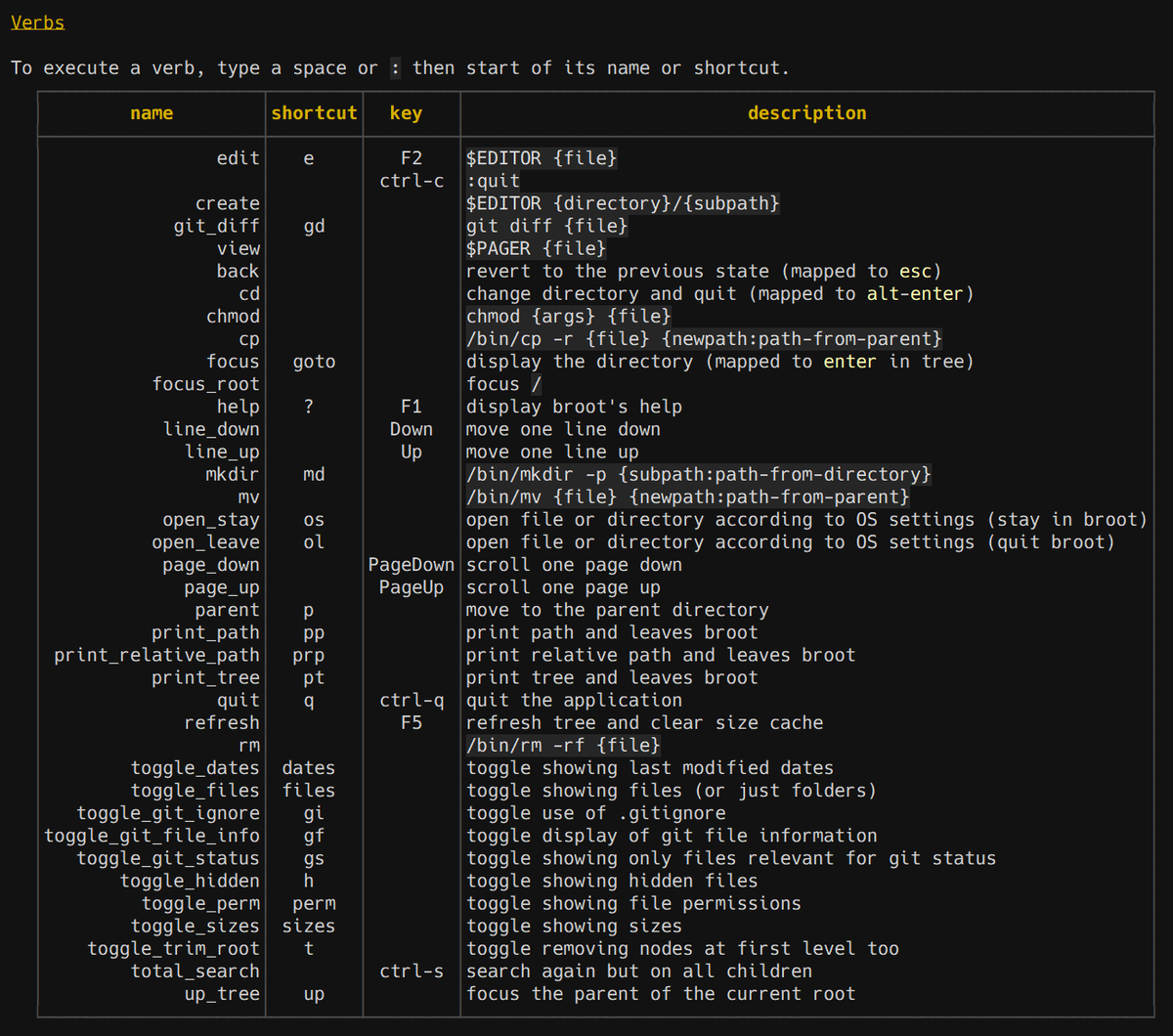Click the 'quit' verb name
The height and width of the screenshot is (1036, 1173).
(x=239, y=700)
